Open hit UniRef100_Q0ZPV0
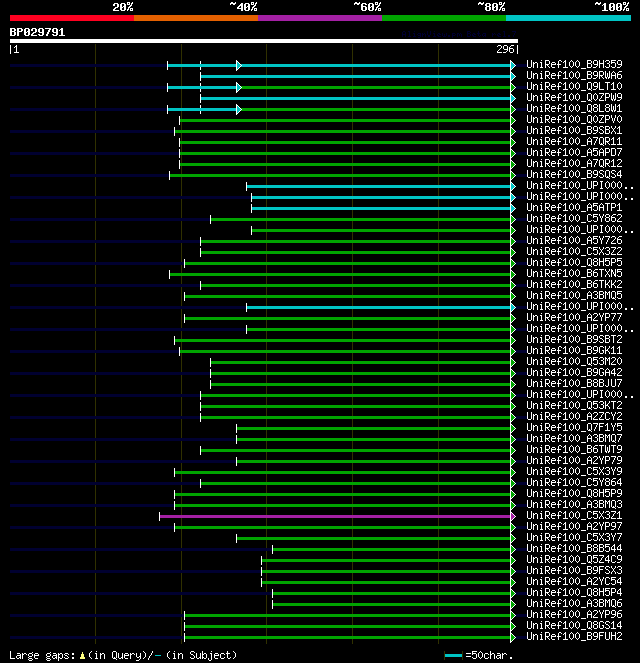The height and width of the screenshot is (663, 640). point(574,119)
